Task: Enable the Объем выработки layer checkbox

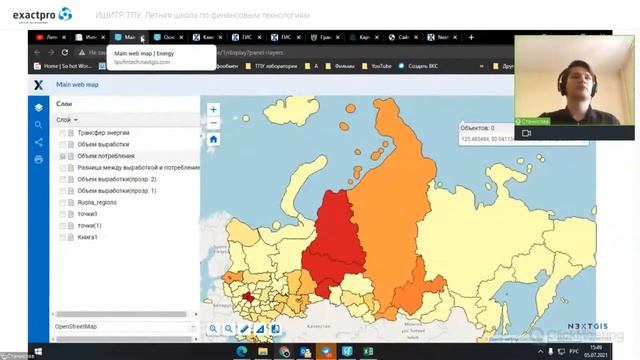Action: pos(62,144)
